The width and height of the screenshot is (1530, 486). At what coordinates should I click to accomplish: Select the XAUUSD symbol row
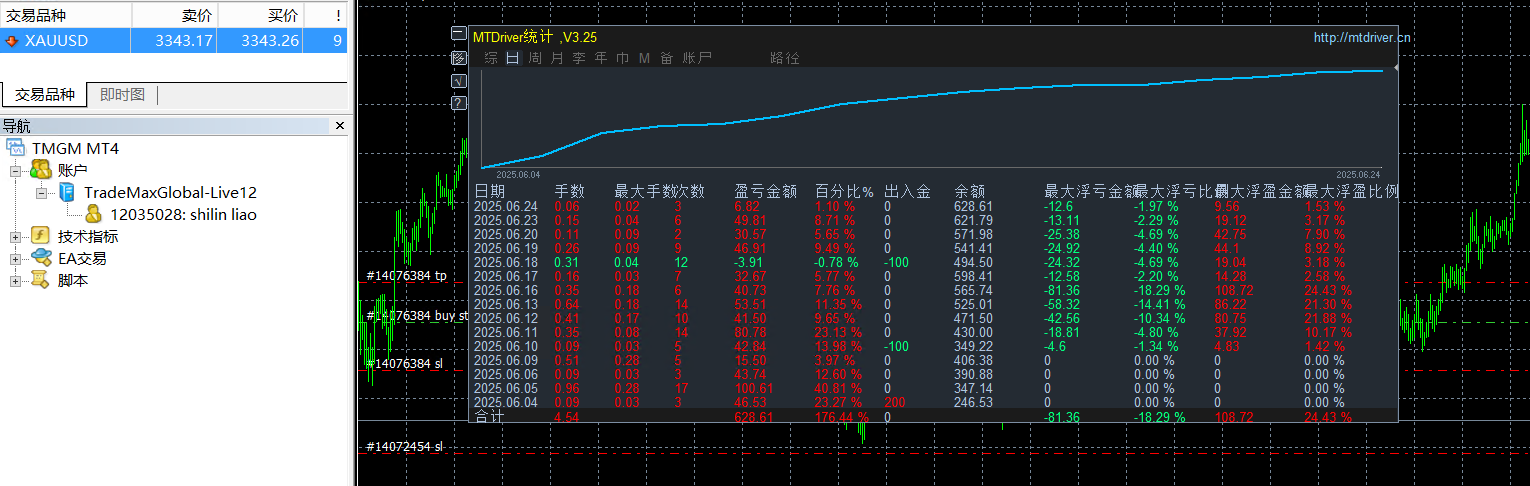point(174,41)
